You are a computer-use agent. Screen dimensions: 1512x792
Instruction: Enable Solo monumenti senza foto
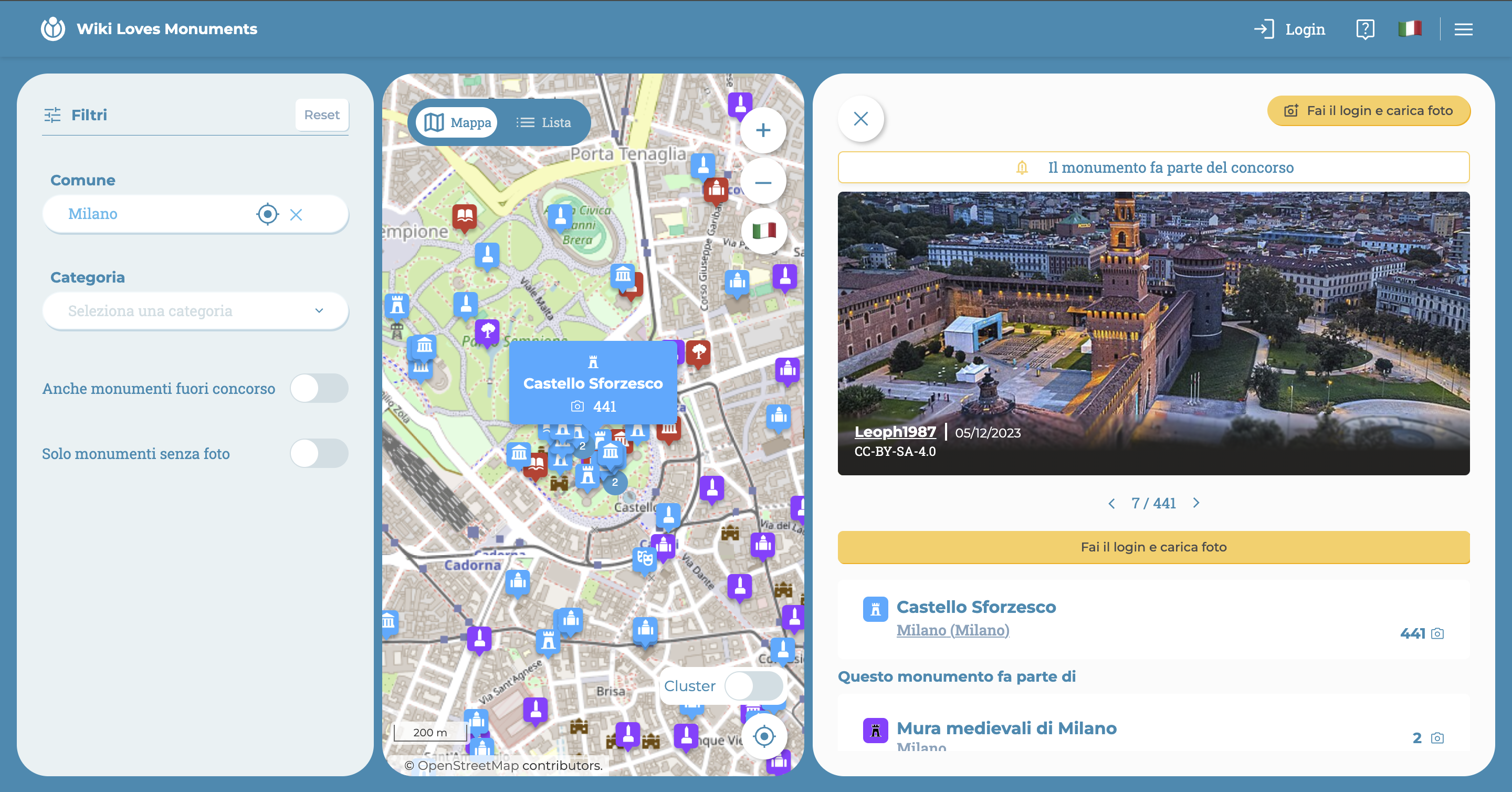pos(319,453)
